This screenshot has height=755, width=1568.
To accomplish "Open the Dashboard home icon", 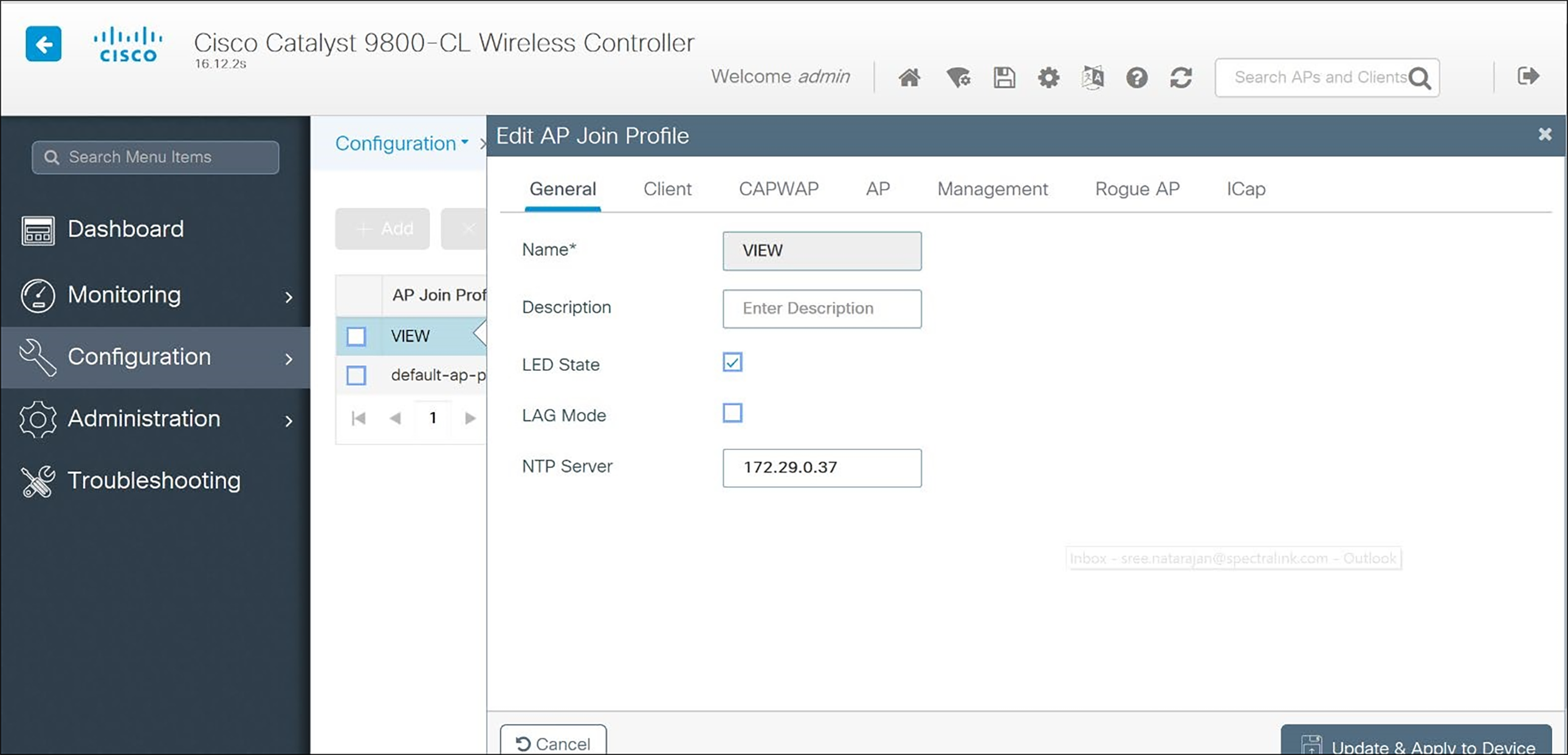I will point(909,77).
